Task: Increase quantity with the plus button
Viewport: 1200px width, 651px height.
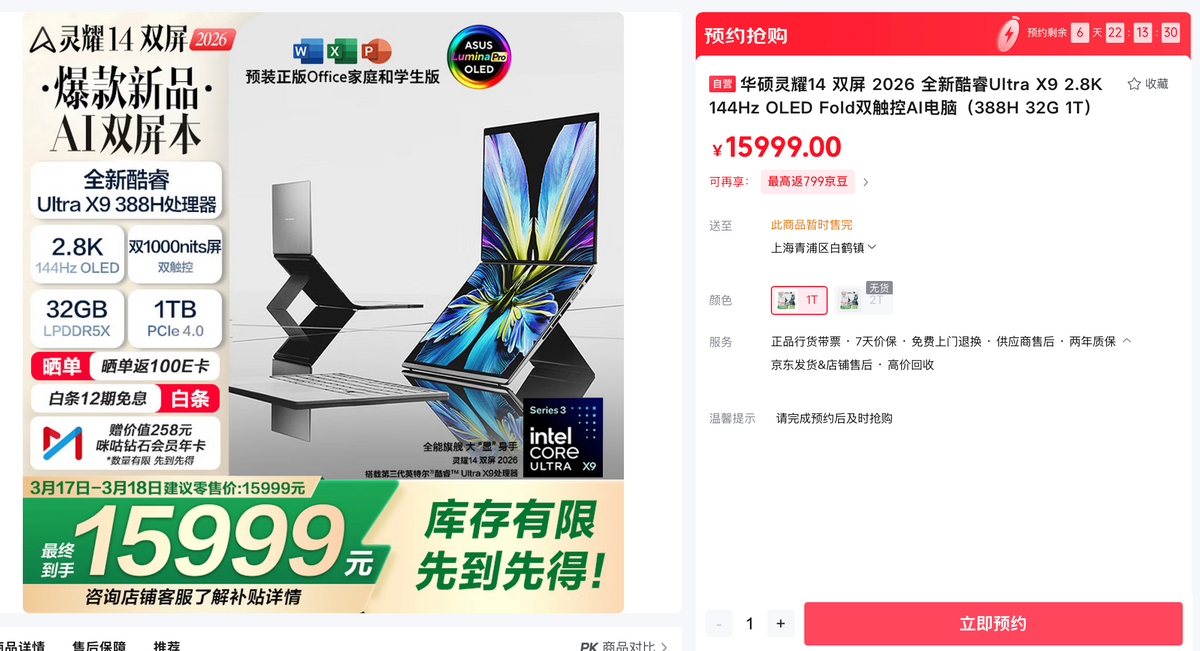Action: coord(781,624)
